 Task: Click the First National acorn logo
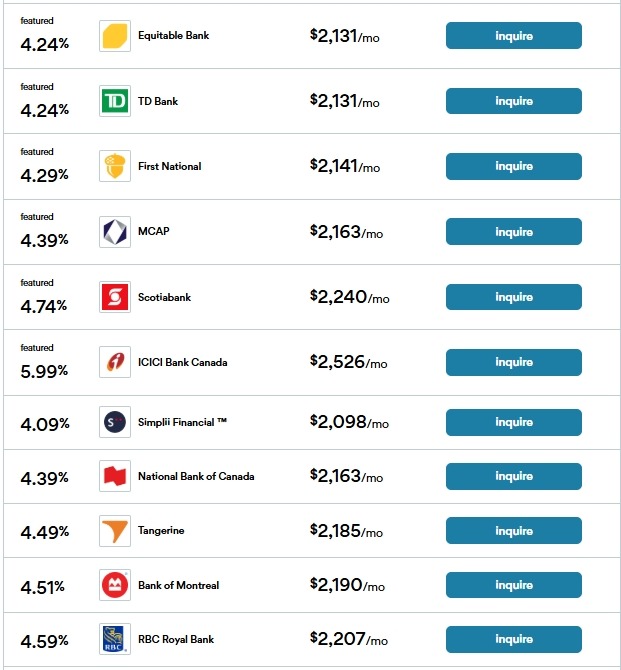click(115, 166)
